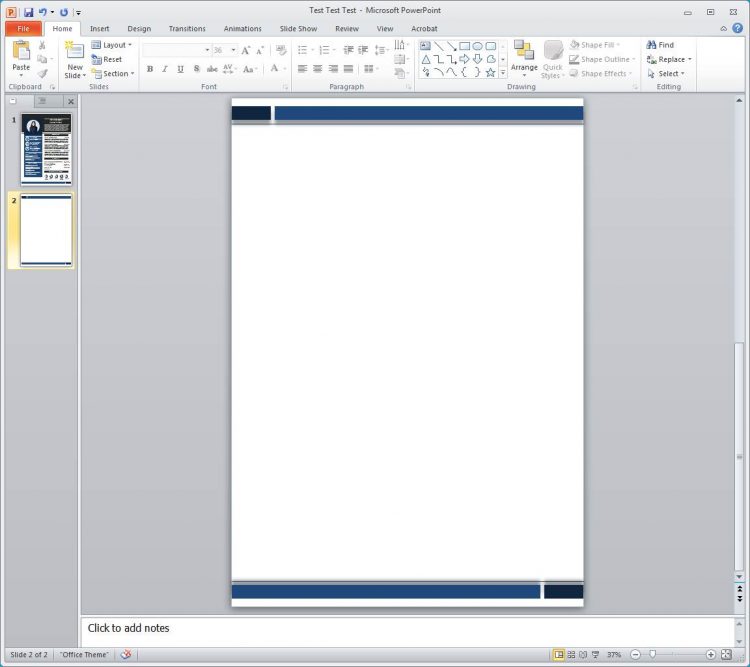Viewport: 750px width, 667px height.
Task: Switch to the Transitions tab
Action: pyautogui.click(x=187, y=29)
